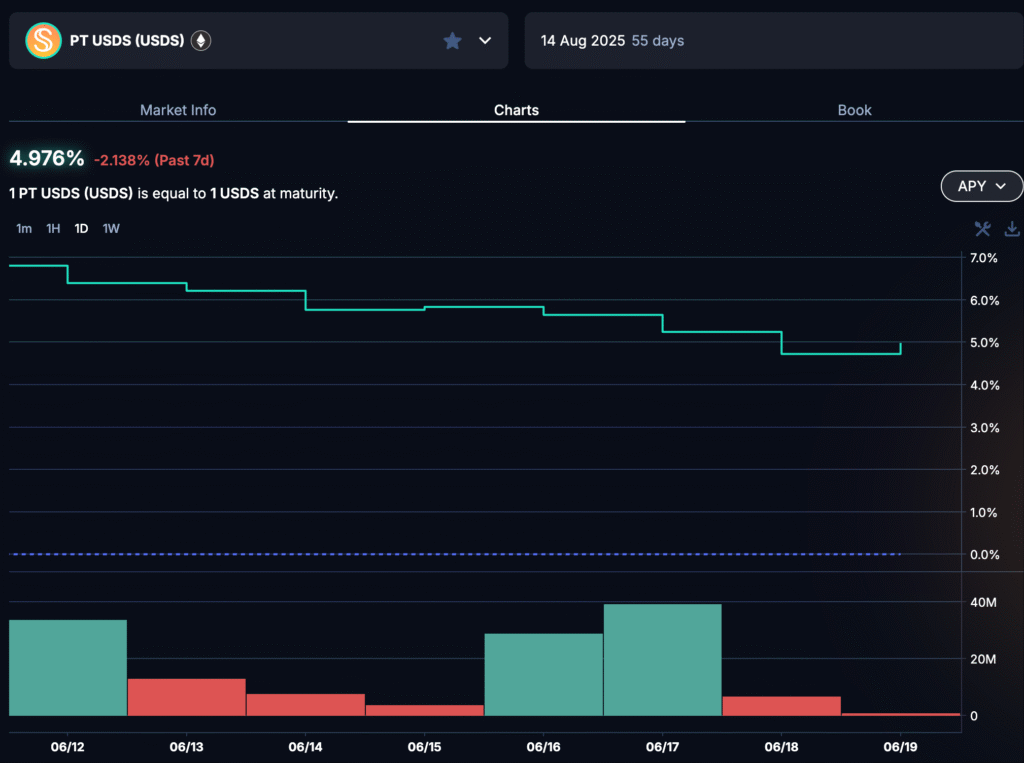Screen dimensions: 1024x763
Task: Click the 40M volume axis label
Action: point(984,602)
